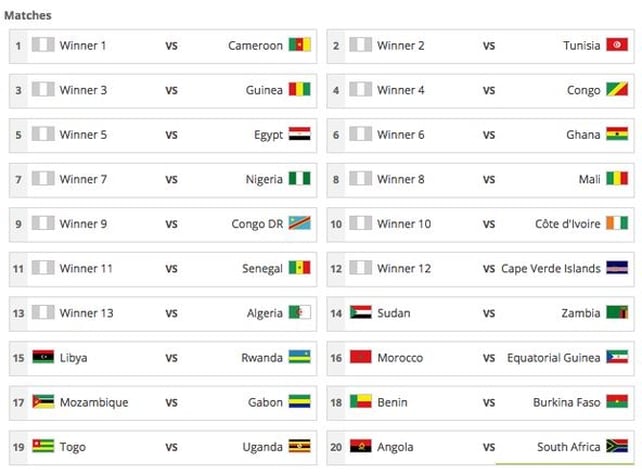Click the placeholder flag beside Winner 1
The width and height of the screenshot is (642, 474).
43,45
